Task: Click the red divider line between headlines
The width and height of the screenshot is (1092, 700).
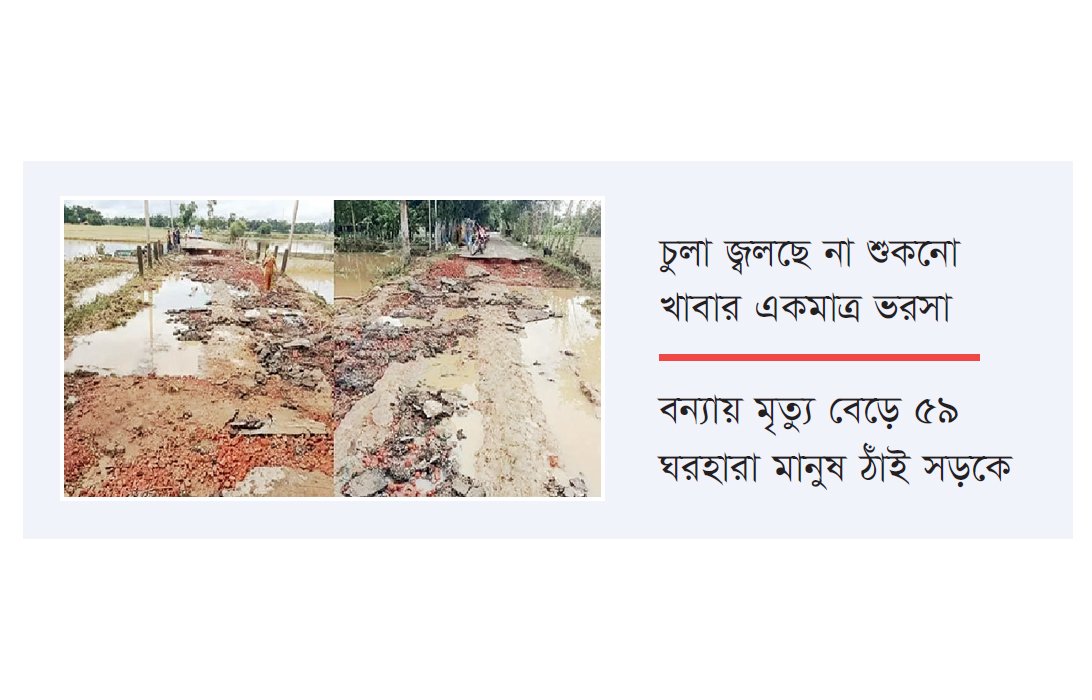Action: point(819,357)
